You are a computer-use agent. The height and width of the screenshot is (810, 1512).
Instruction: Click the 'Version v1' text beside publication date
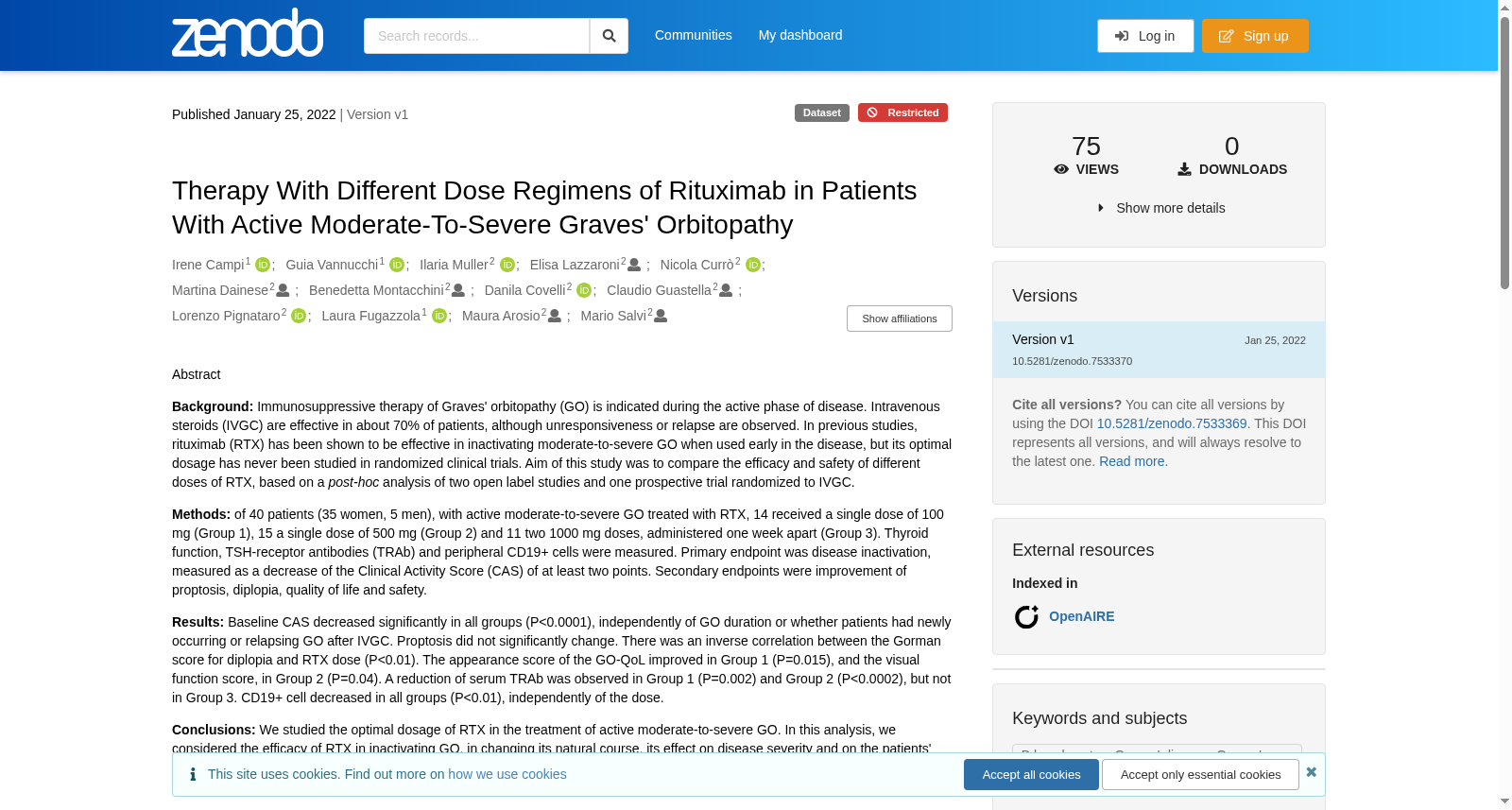coord(377,114)
